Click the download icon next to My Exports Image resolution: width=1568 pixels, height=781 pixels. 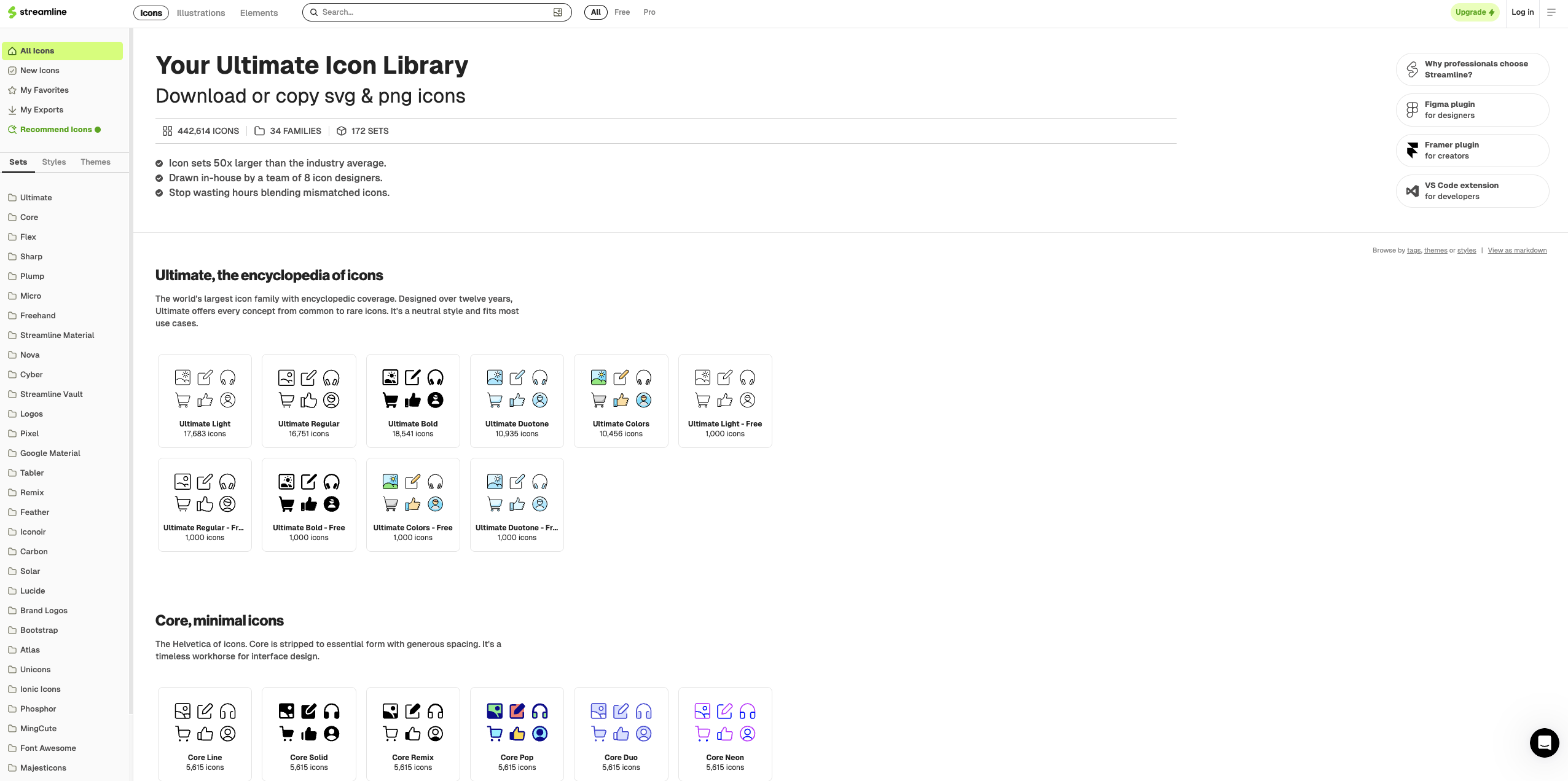[12, 110]
